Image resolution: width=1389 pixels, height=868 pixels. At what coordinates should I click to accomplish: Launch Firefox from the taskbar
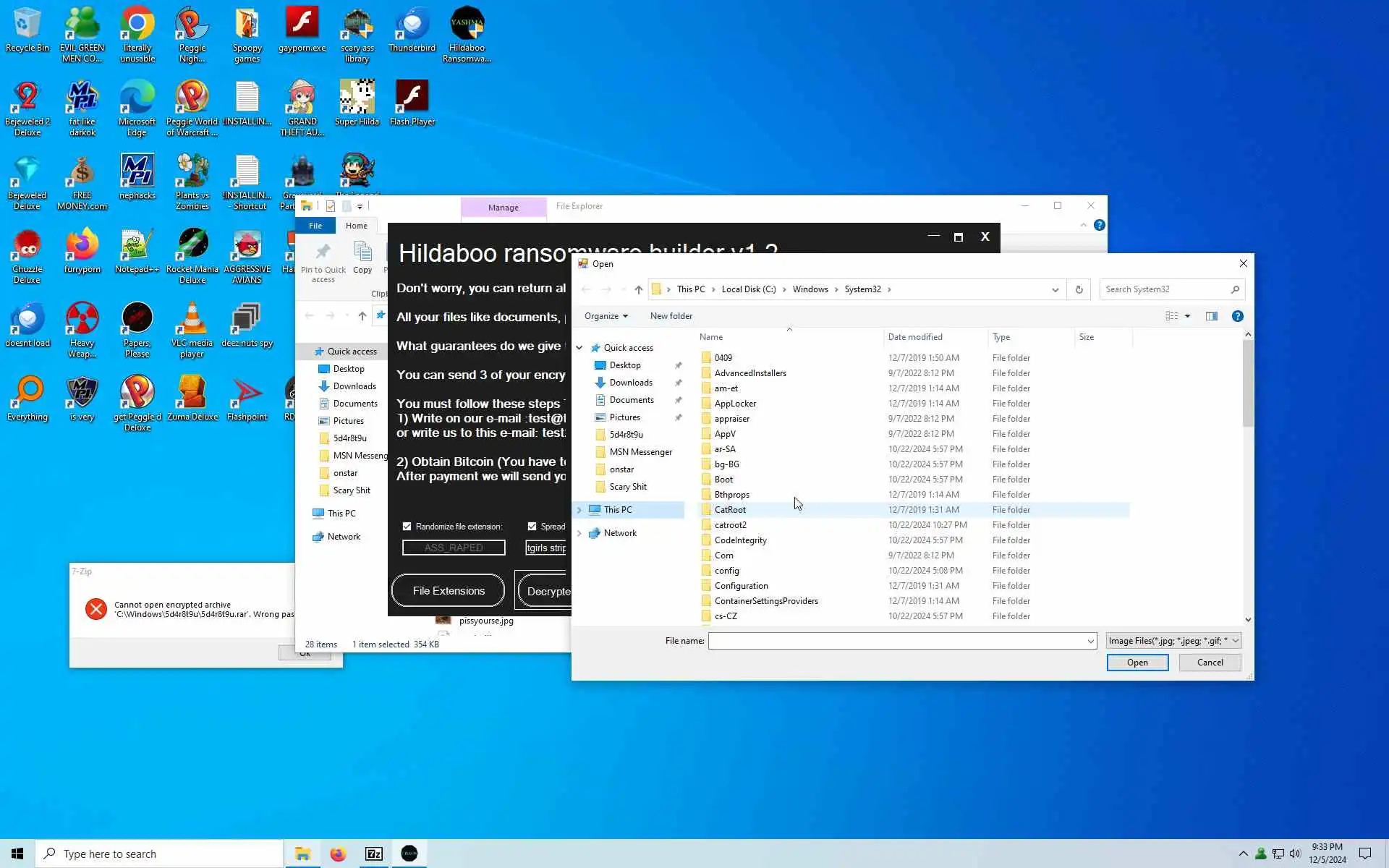click(x=338, y=854)
